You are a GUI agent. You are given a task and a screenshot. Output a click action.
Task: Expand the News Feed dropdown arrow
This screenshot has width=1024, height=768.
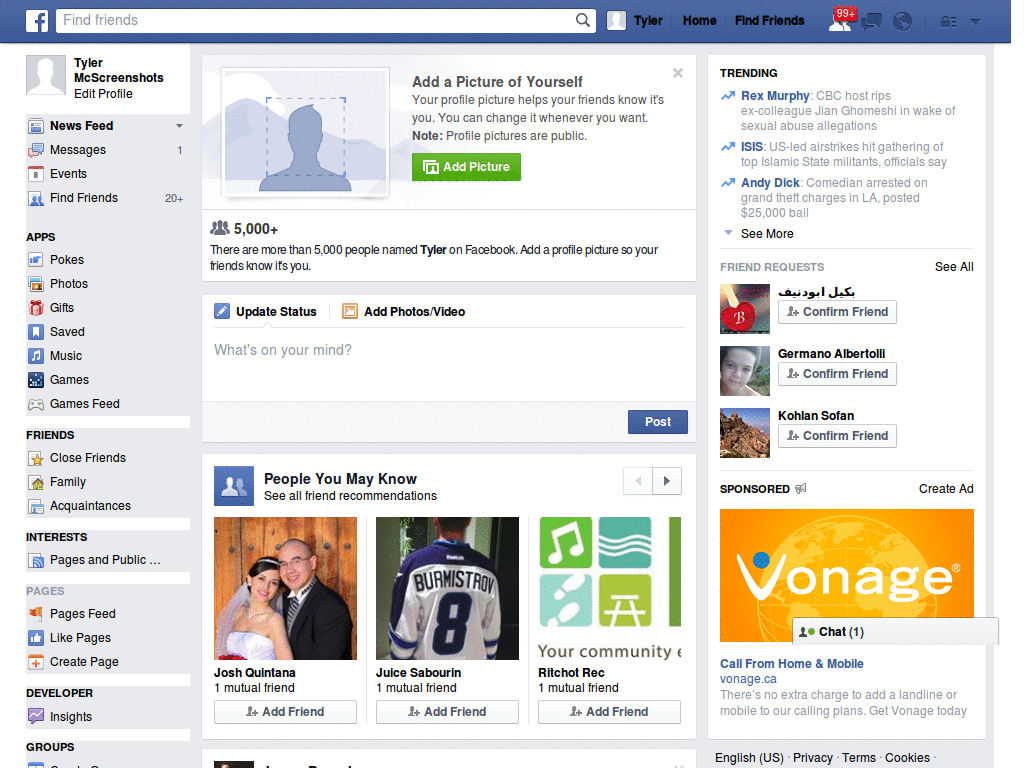point(179,126)
